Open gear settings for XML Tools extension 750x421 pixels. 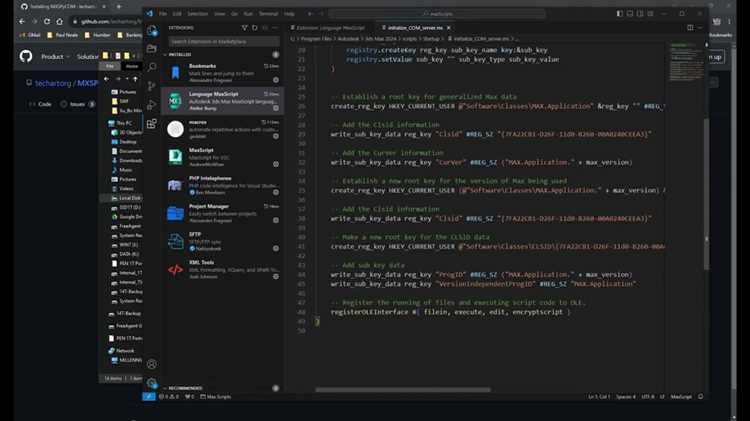tap(276, 277)
